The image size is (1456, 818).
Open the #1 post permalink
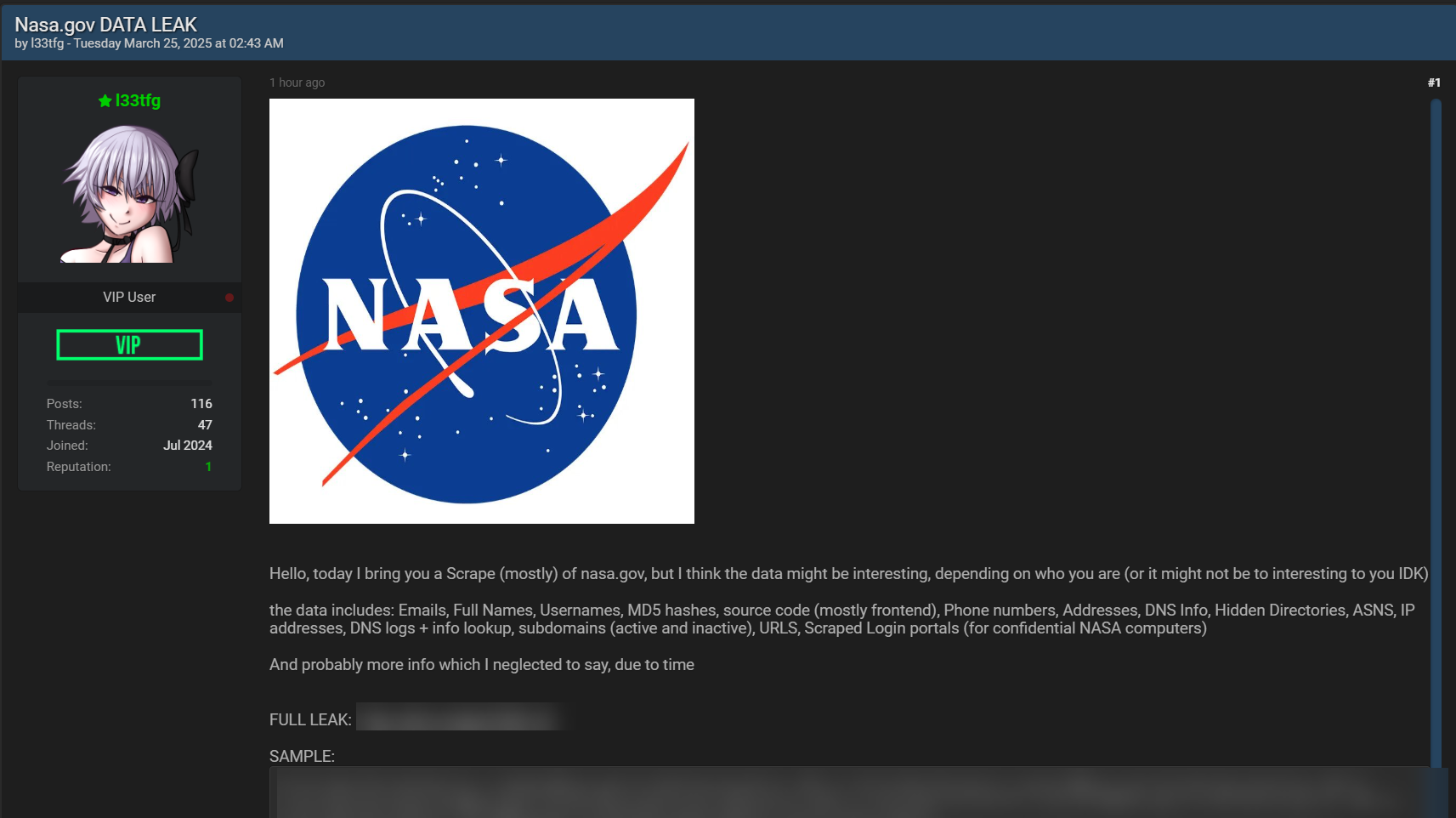tap(1434, 82)
